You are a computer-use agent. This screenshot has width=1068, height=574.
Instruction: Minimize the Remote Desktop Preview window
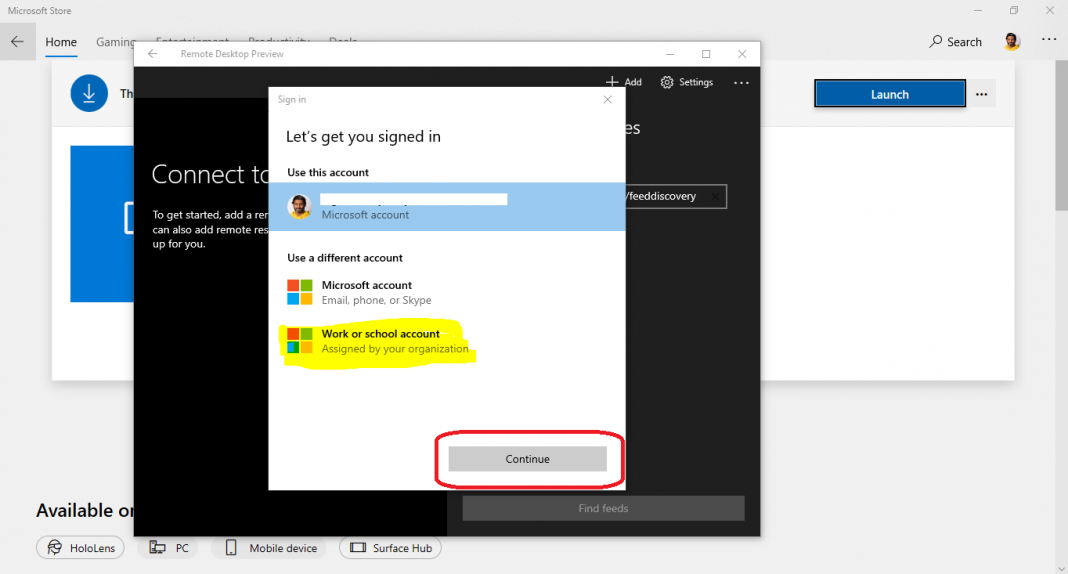click(670, 54)
